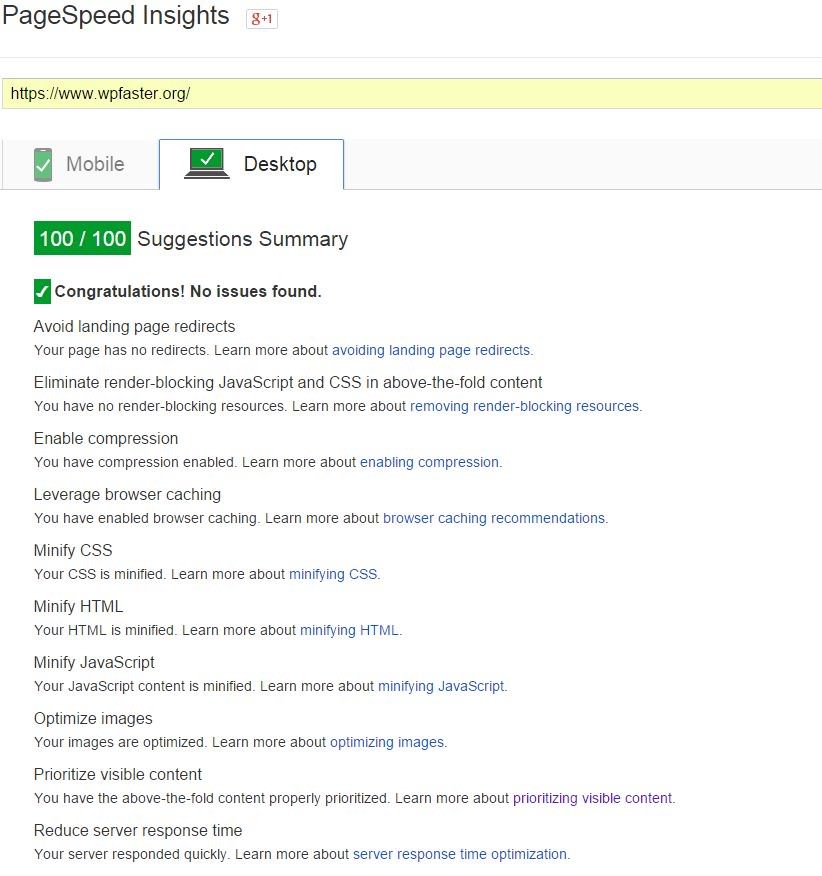Image resolution: width=822 pixels, height=876 pixels.
Task: Click the PageSpeed Insights title
Action: tap(116, 16)
